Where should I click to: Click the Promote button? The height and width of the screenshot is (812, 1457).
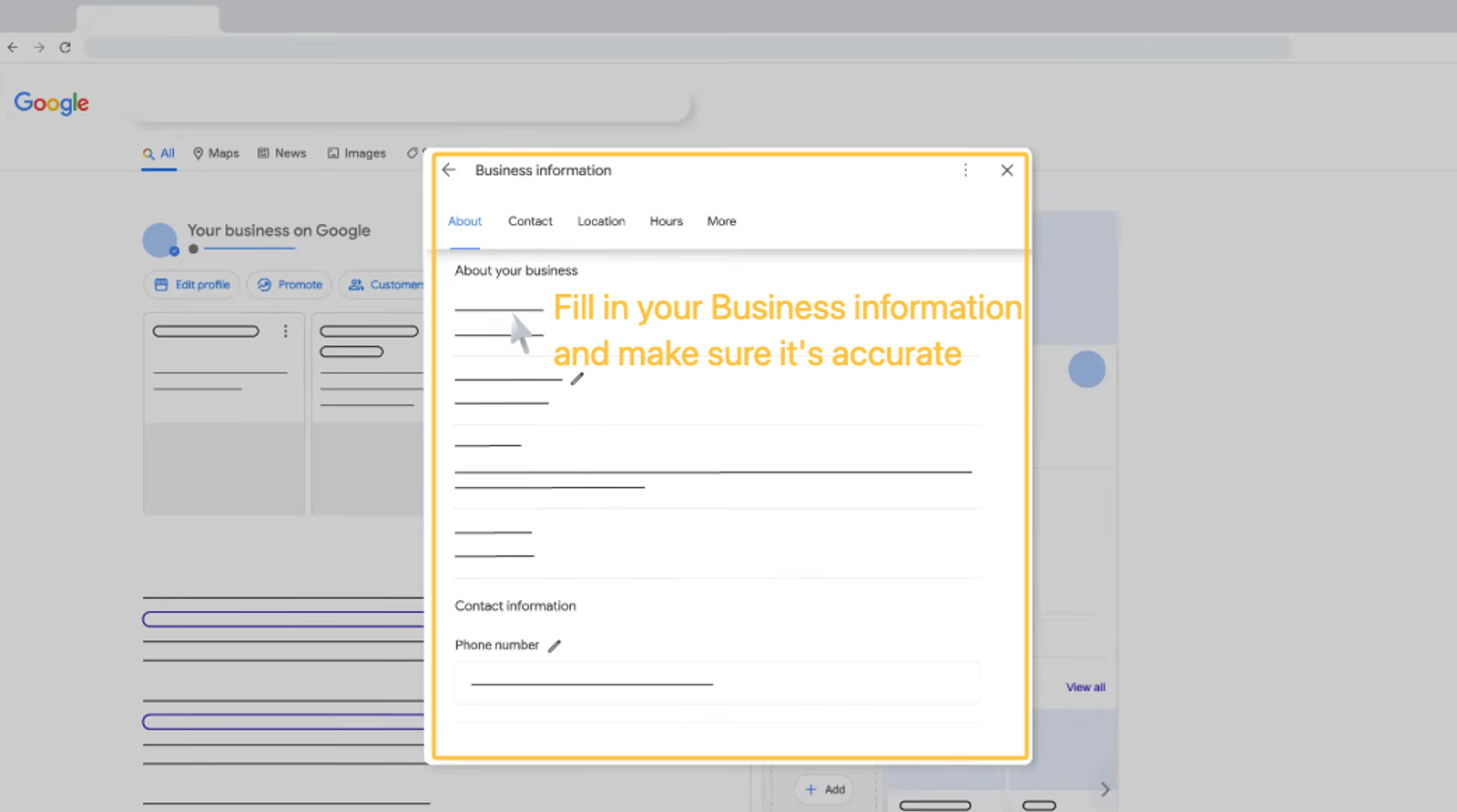[x=290, y=285]
